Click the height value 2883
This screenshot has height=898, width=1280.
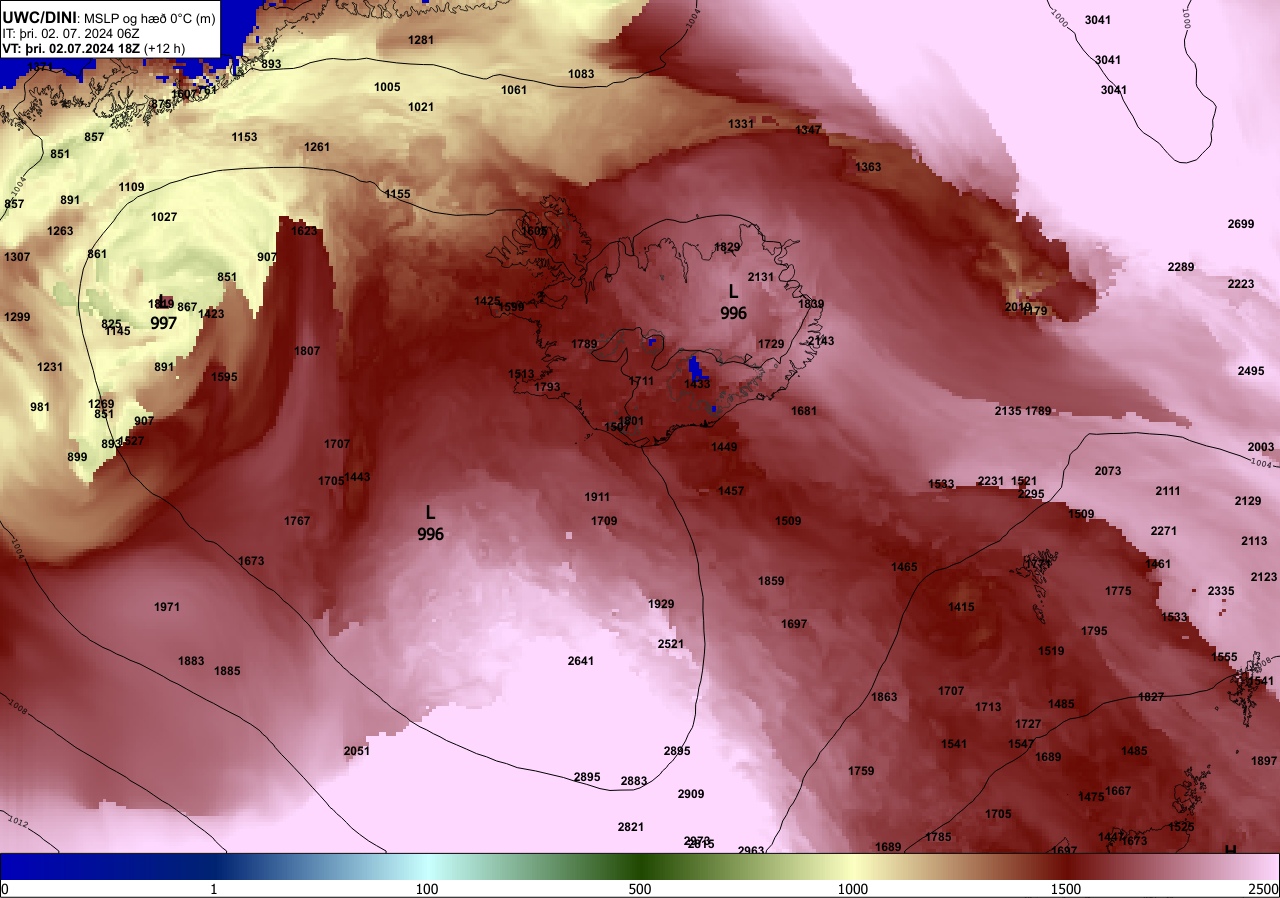tap(634, 781)
